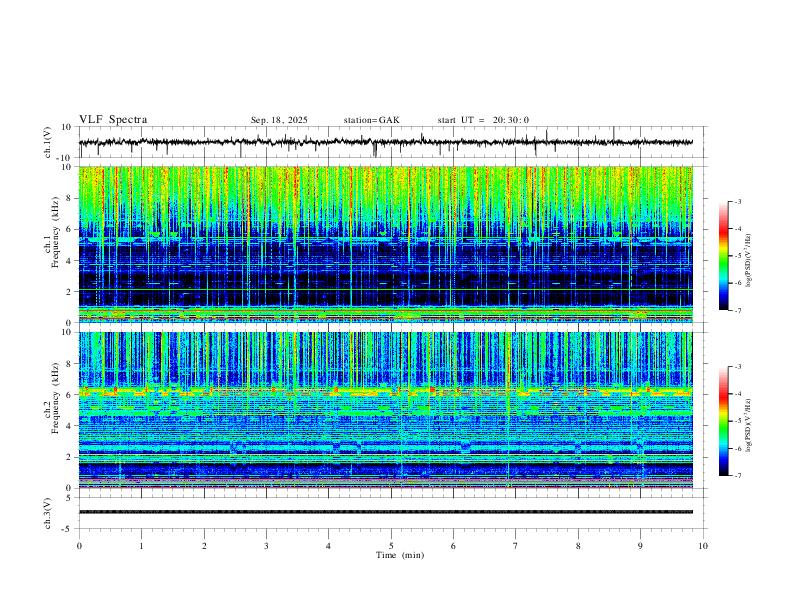Click the "ch.1(V)" waveform axis label

coord(48,142)
